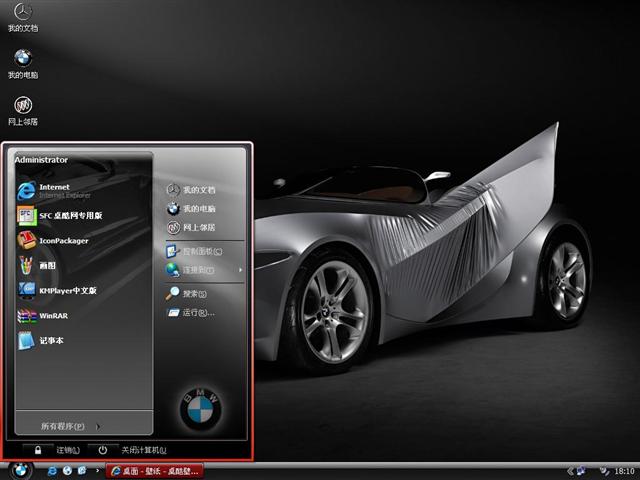
Task: Launch the 画图 paint program
Action: [46, 266]
